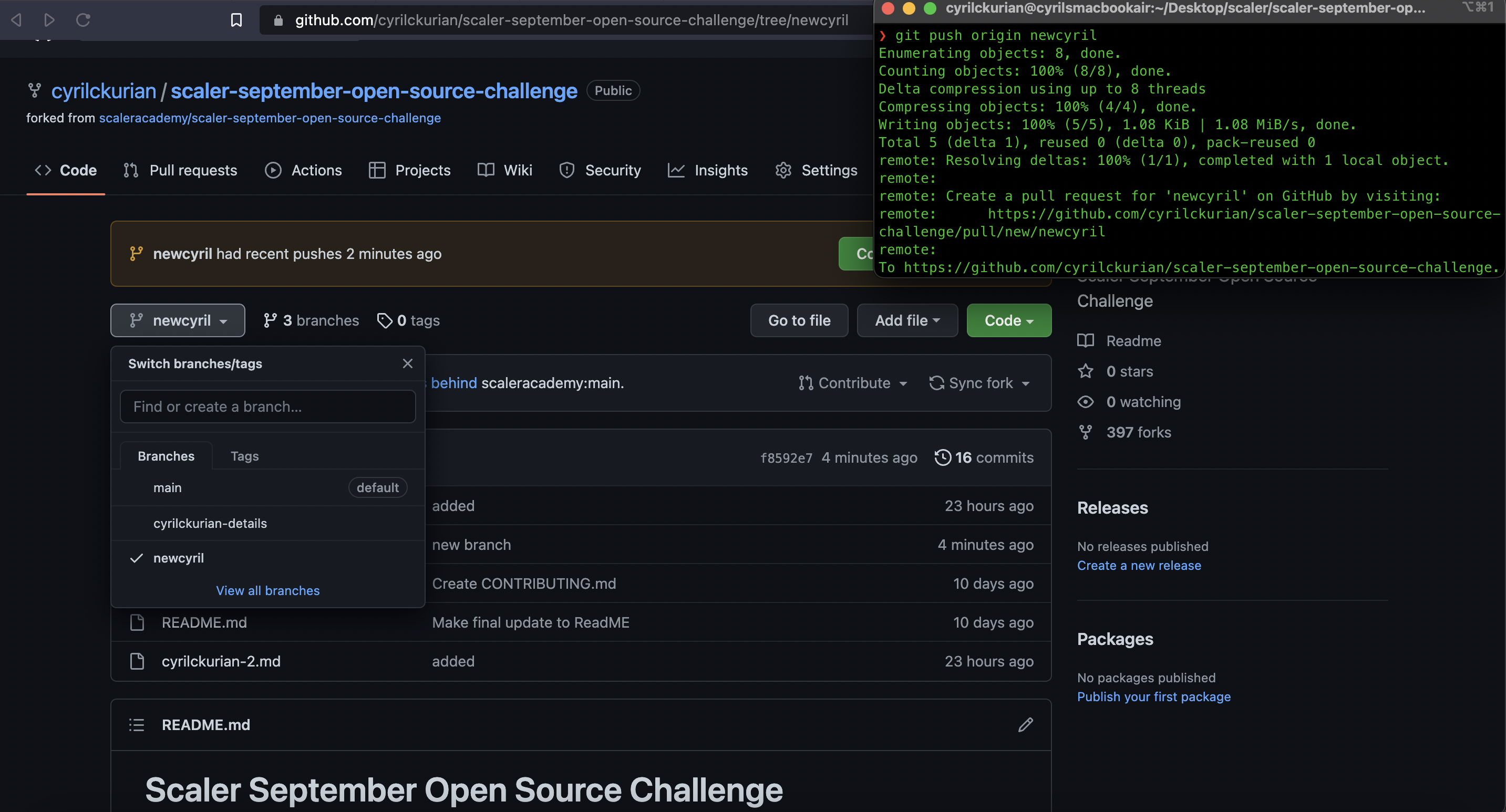Expand the Add file dropdown
This screenshot has height=812, width=1506.
[x=907, y=320]
